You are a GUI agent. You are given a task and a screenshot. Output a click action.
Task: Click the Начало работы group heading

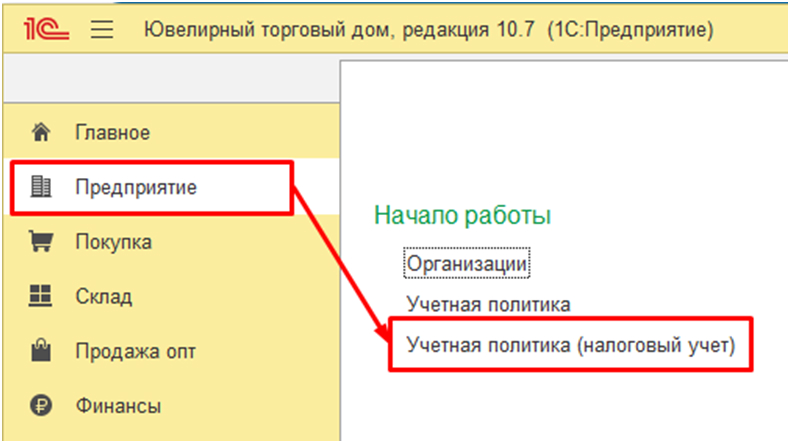(x=463, y=215)
